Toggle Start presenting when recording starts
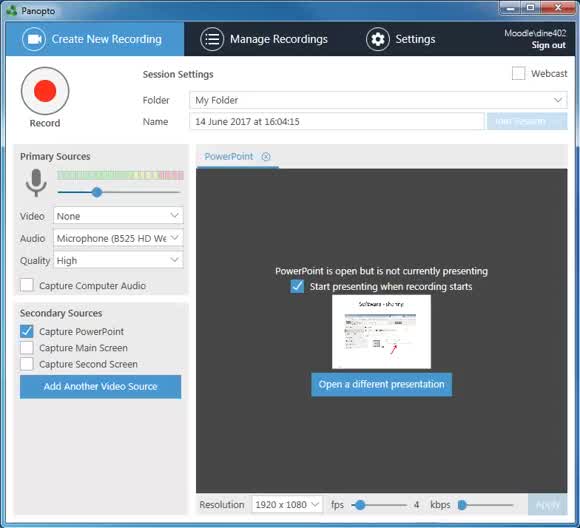The image size is (580, 528). coord(297,286)
